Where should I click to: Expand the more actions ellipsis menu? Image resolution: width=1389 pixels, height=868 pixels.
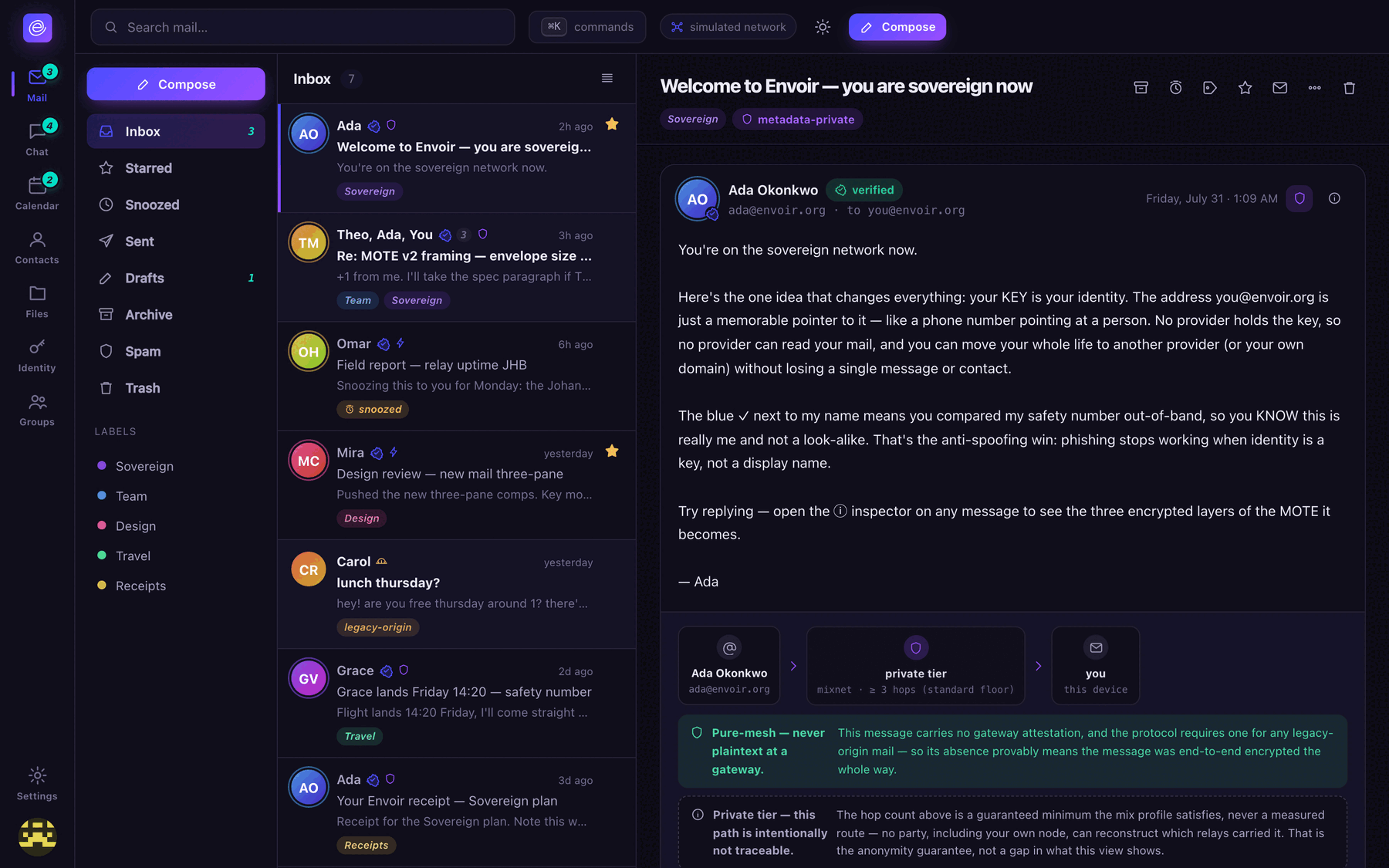(1314, 88)
